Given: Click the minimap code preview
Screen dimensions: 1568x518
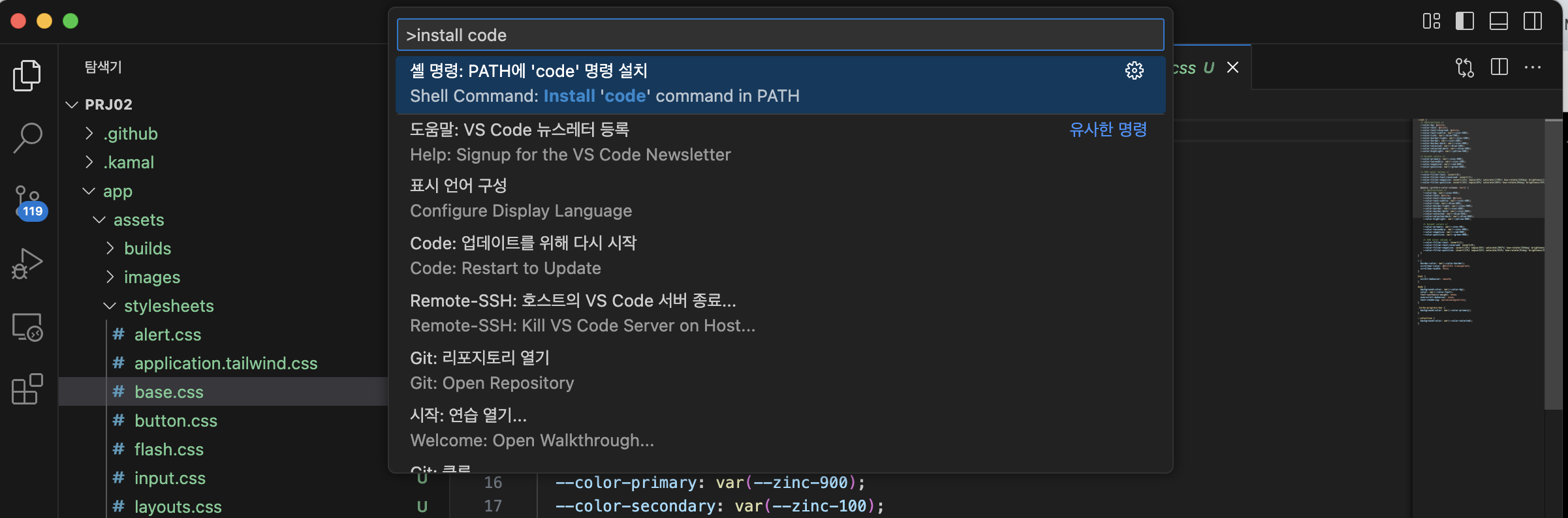Looking at the screenshot, I should pos(1478,222).
